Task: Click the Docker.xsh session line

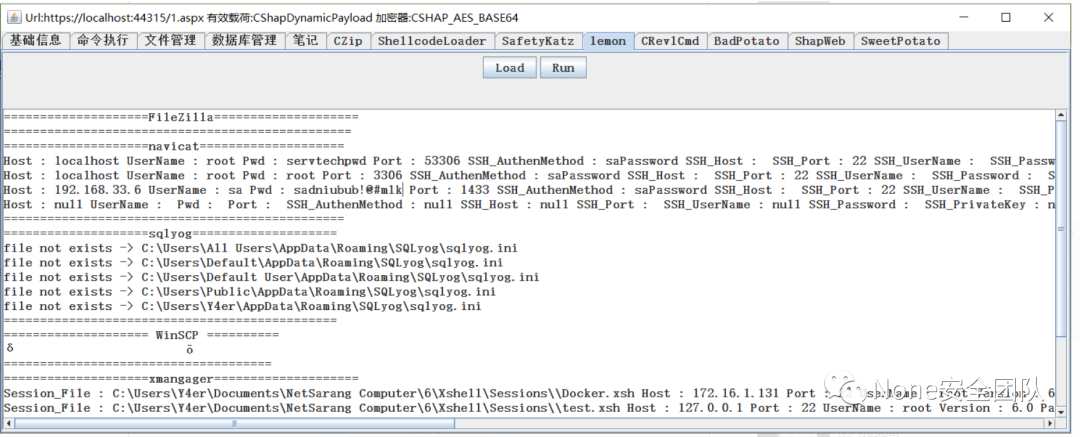Action: [x=529, y=393]
